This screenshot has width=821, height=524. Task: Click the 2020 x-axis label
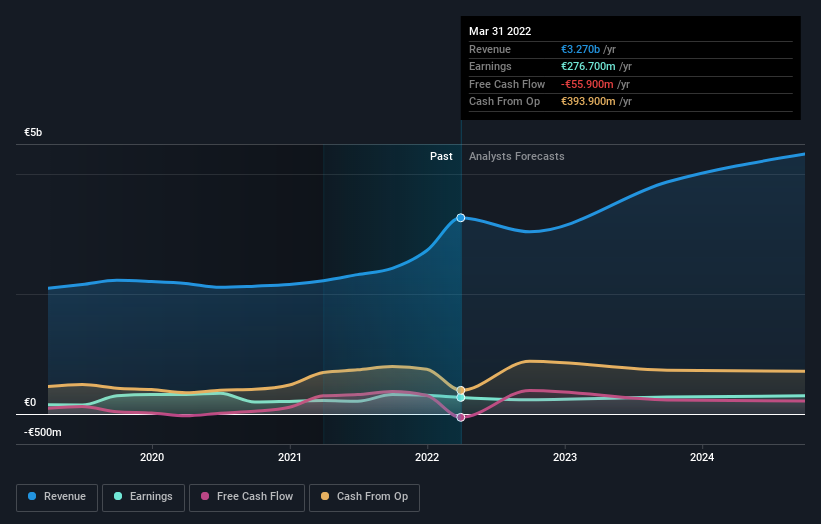[152, 458]
